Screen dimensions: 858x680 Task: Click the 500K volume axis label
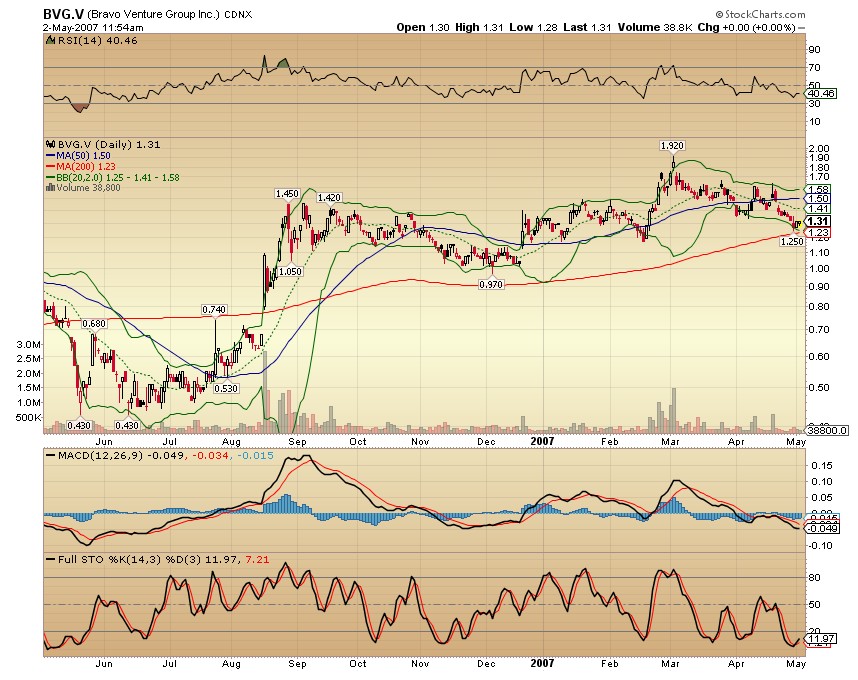pyautogui.click(x=28, y=417)
